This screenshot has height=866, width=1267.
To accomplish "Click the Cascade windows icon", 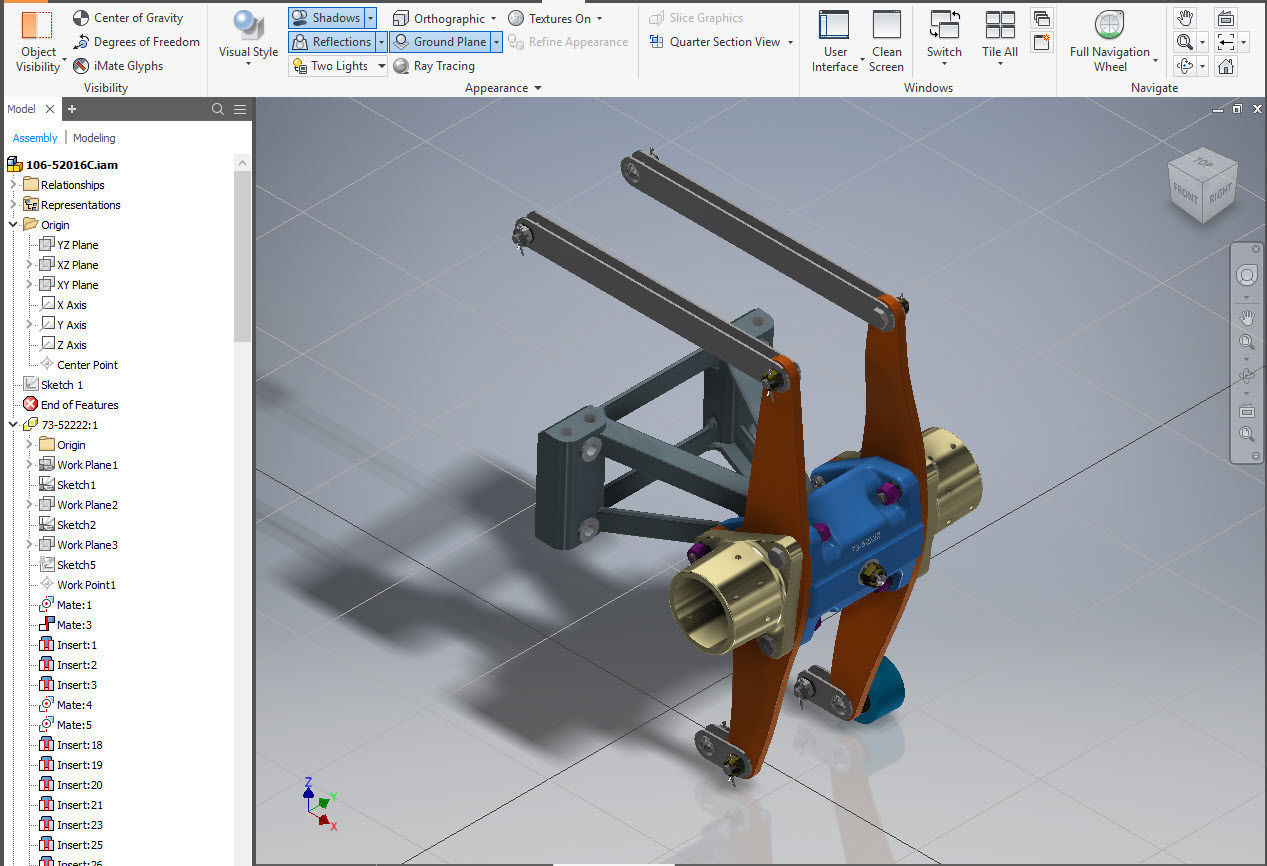I will click(x=1041, y=18).
